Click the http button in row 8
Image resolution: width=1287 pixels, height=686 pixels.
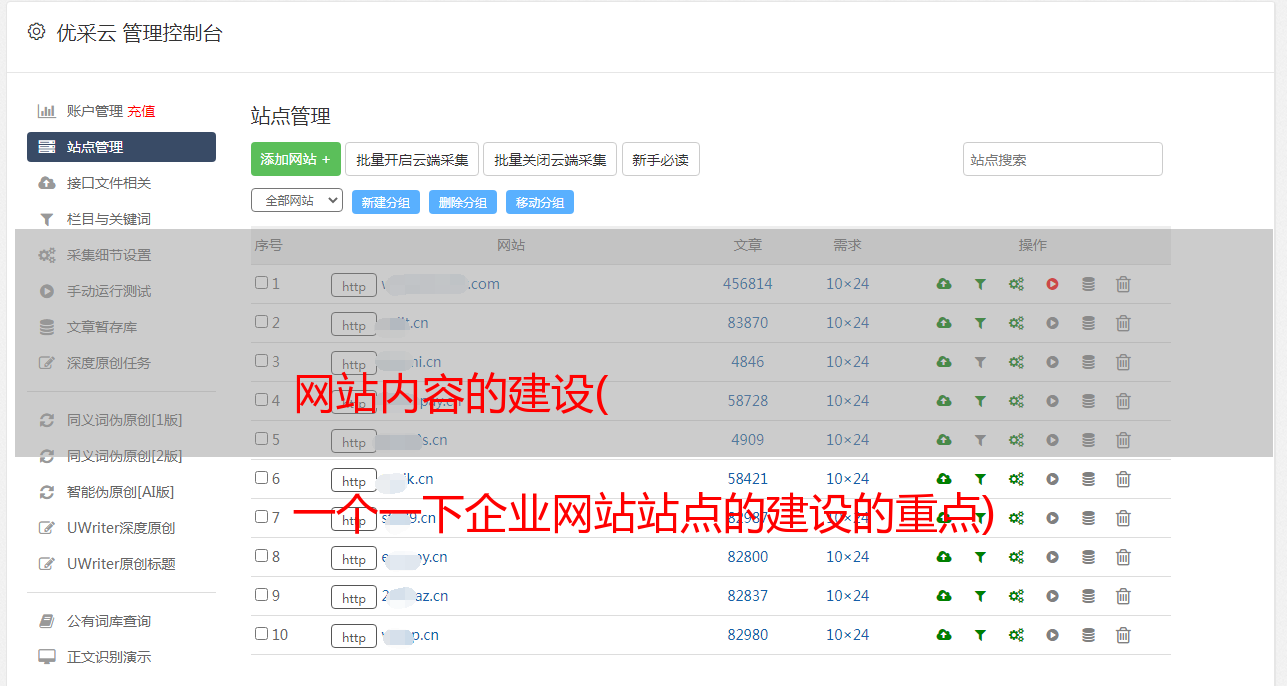click(x=354, y=559)
